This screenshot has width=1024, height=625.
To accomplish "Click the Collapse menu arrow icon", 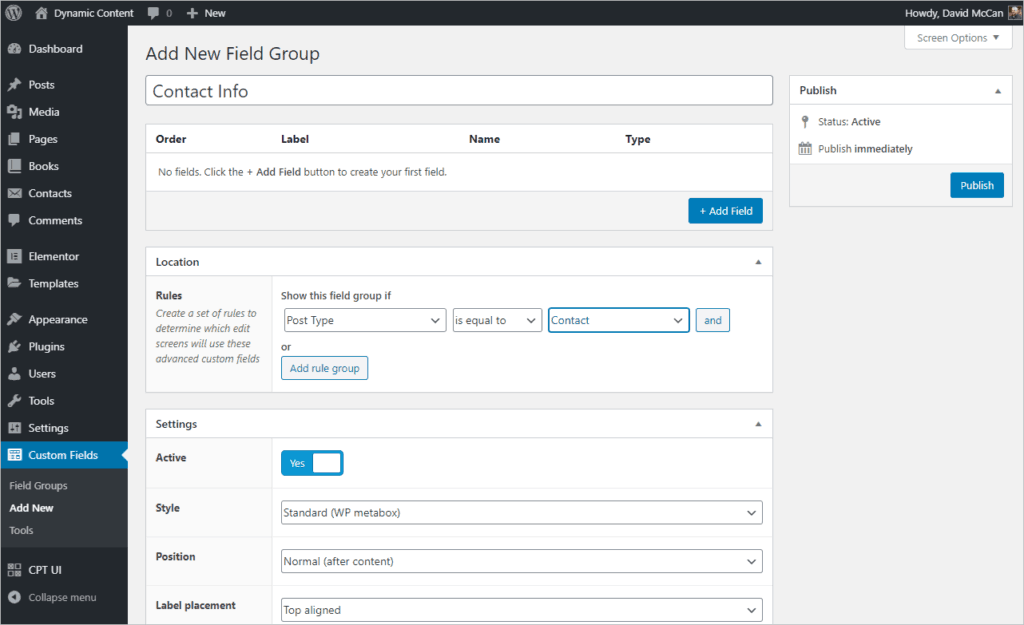I will (x=14, y=597).
